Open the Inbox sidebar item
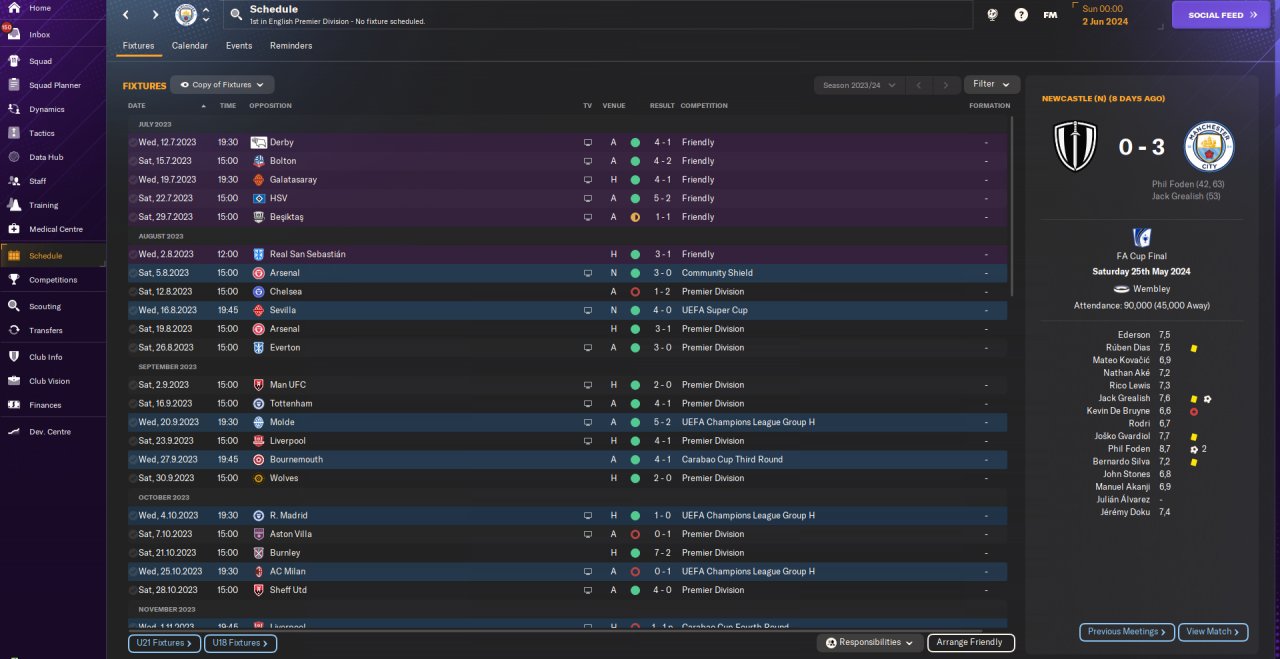The image size is (1280, 659). pos(40,34)
